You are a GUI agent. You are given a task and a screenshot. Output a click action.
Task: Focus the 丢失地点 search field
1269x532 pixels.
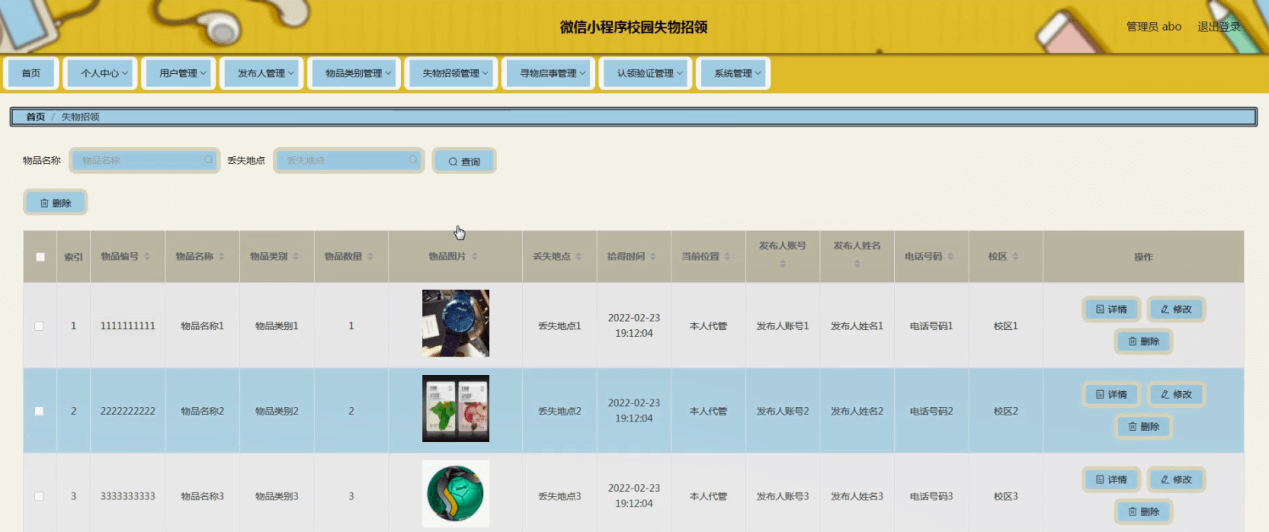[349, 160]
